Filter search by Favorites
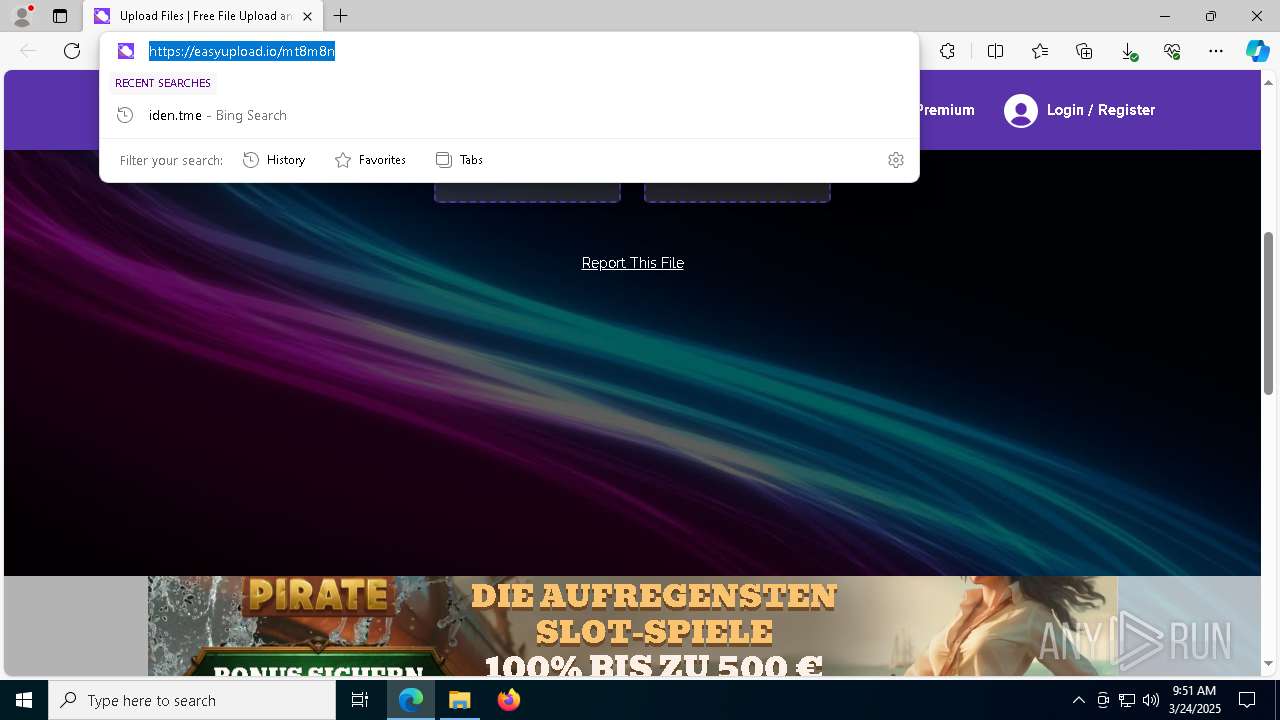This screenshot has width=1280, height=720. pyautogui.click(x=371, y=160)
